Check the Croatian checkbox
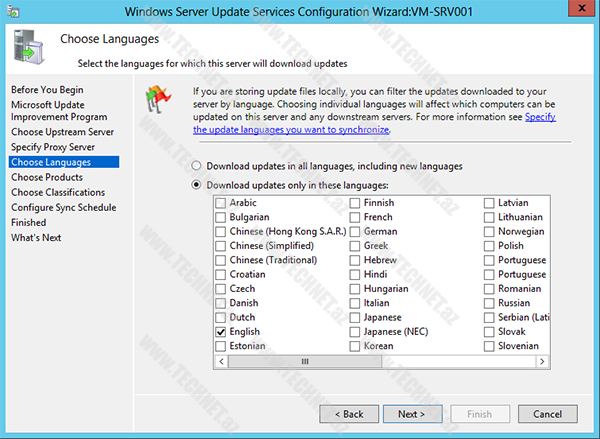600x439 pixels. click(220, 274)
